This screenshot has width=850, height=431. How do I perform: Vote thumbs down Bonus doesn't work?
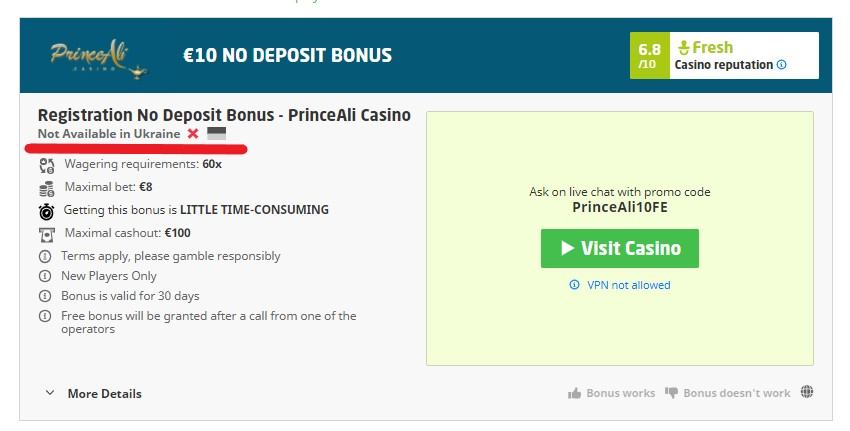point(727,393)
